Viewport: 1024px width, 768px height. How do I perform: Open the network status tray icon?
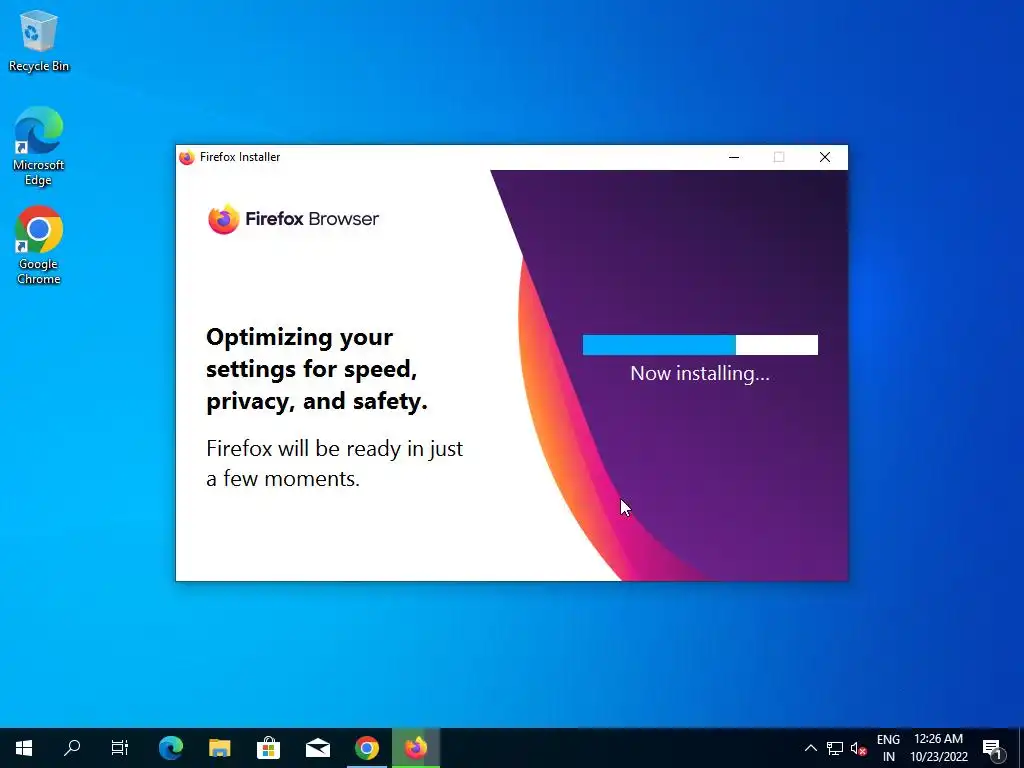pos(835,748)
